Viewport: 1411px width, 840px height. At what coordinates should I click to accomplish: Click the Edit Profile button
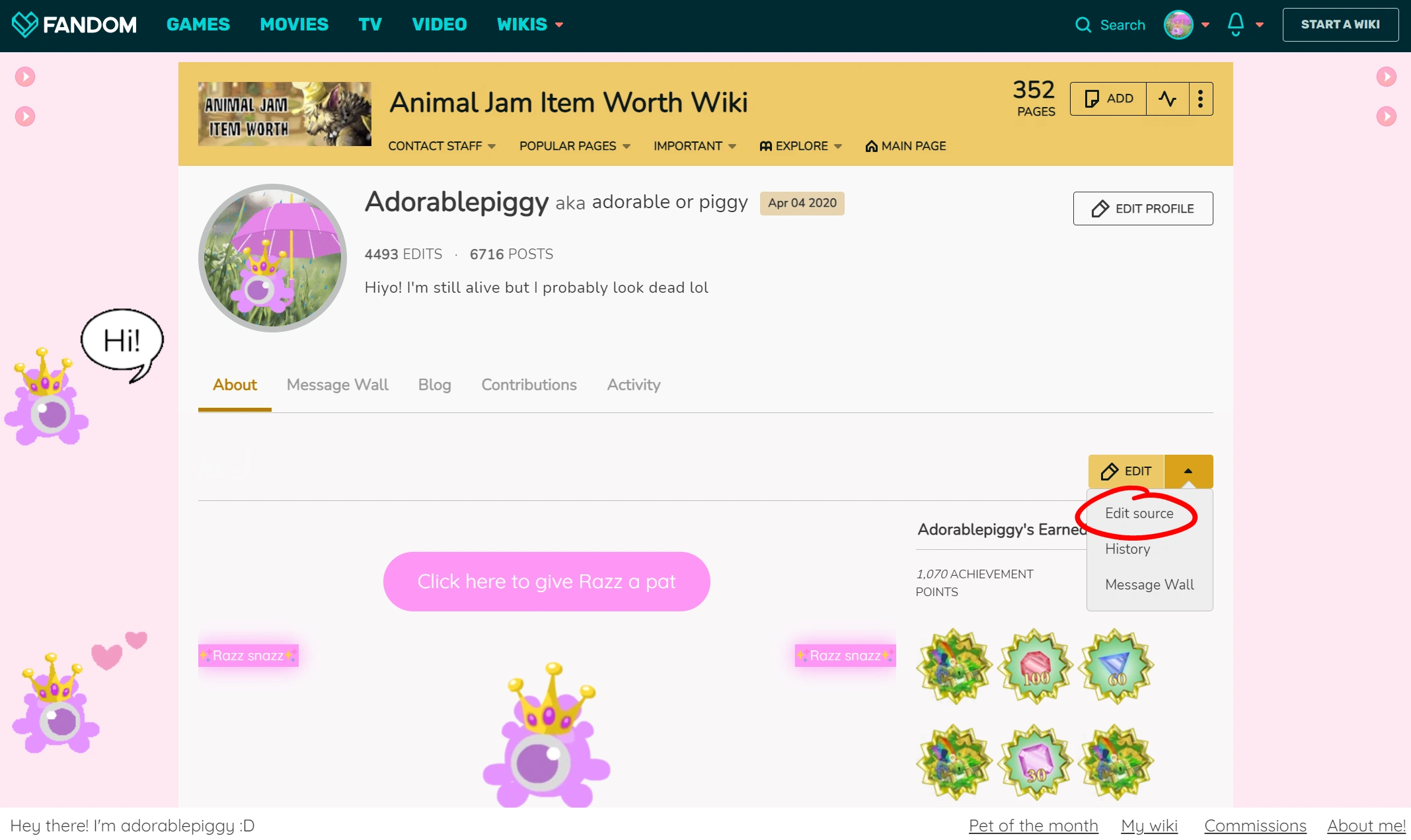click(x=1143, y=209)
